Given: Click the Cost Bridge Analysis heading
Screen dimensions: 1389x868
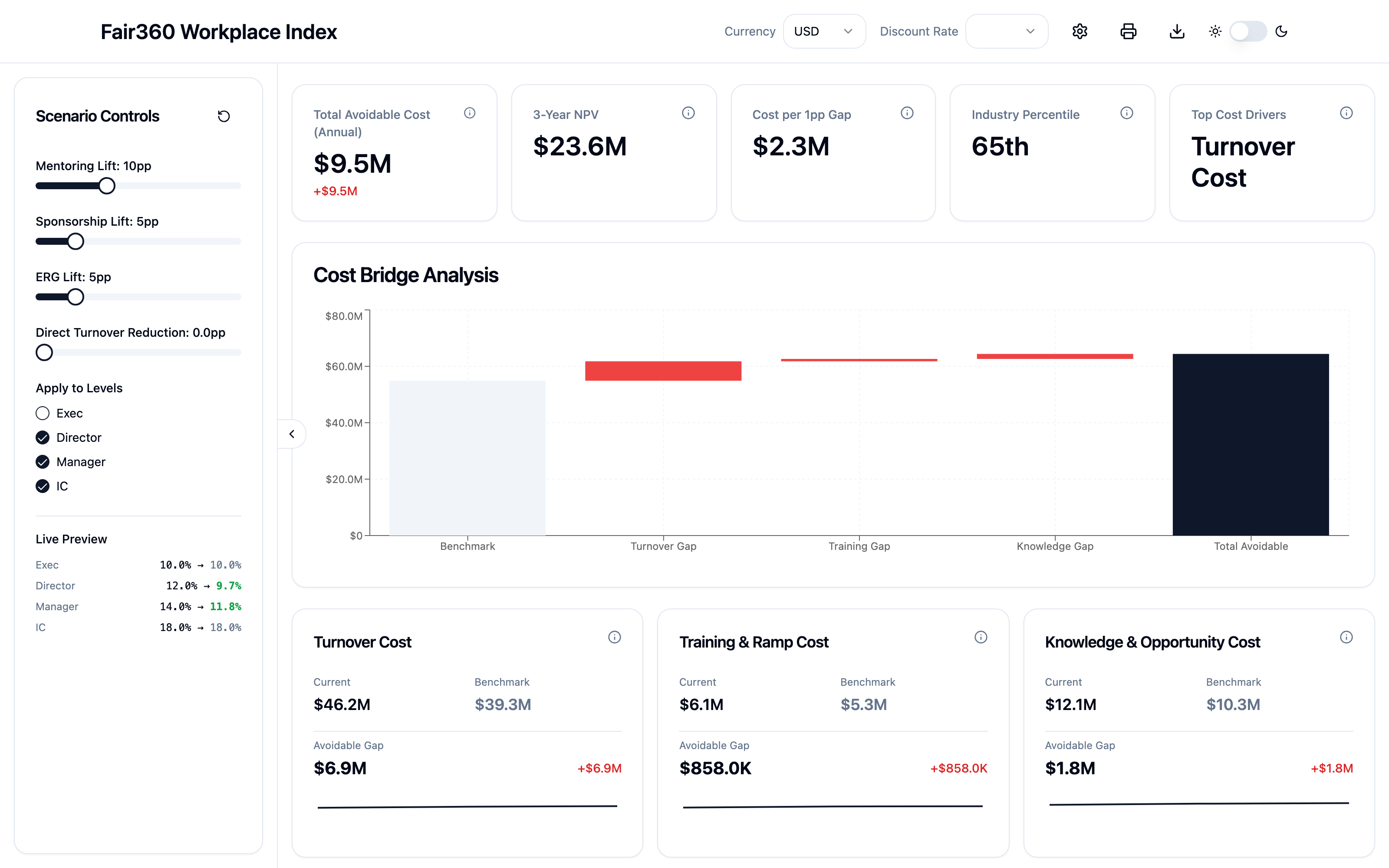Looking at the screenshot, I should (406, 275).
